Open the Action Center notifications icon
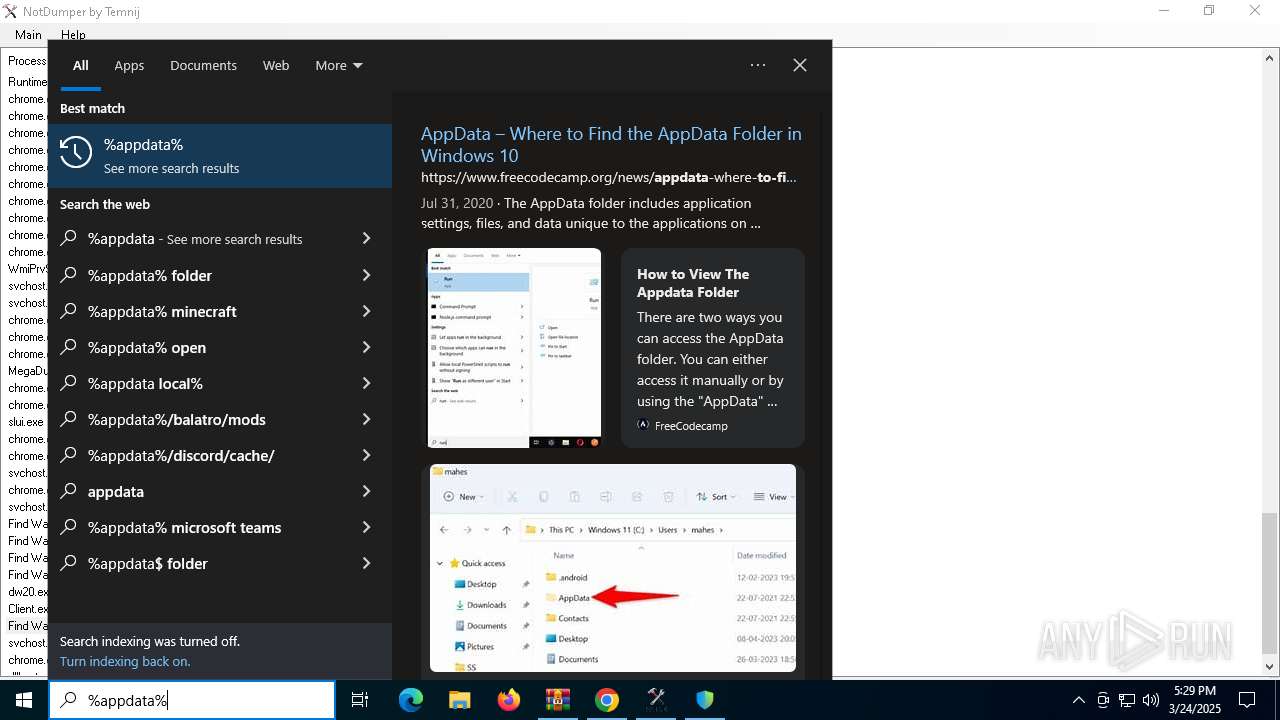 [1247, 700]
